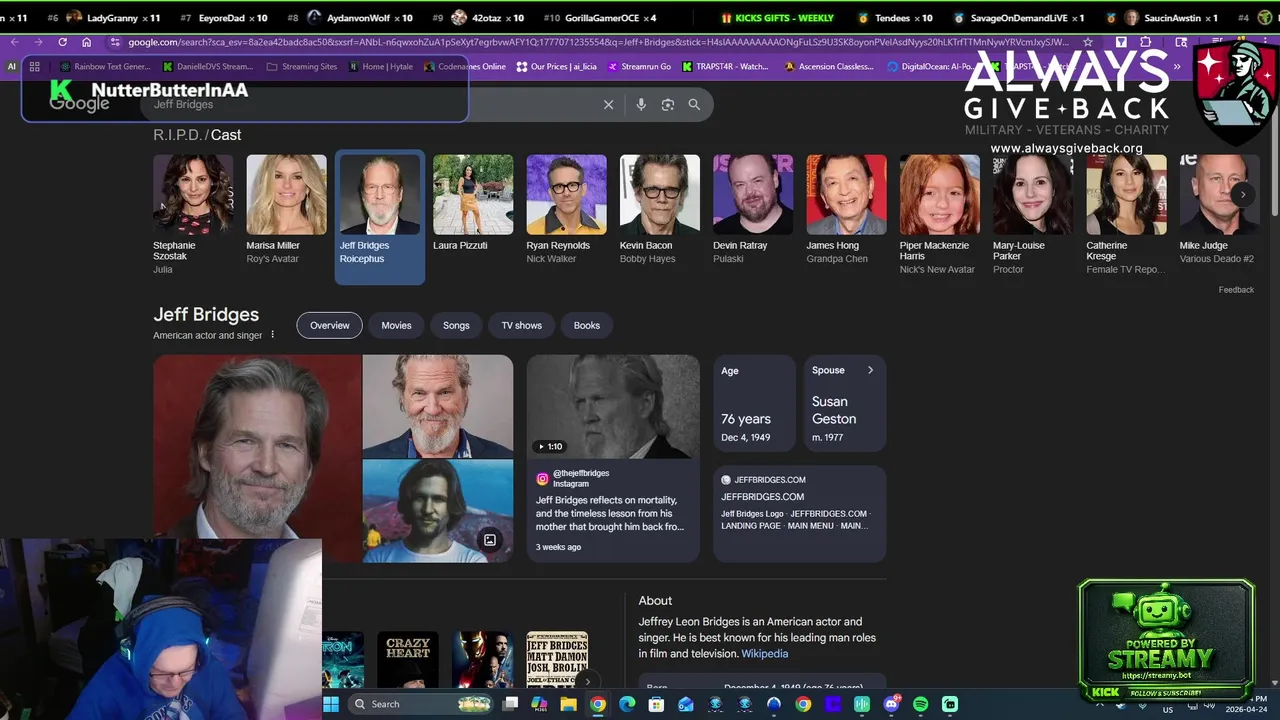Switch to the TV shows tab
Viewport: 1280px width, 720px height.
(x=521, y=325)
